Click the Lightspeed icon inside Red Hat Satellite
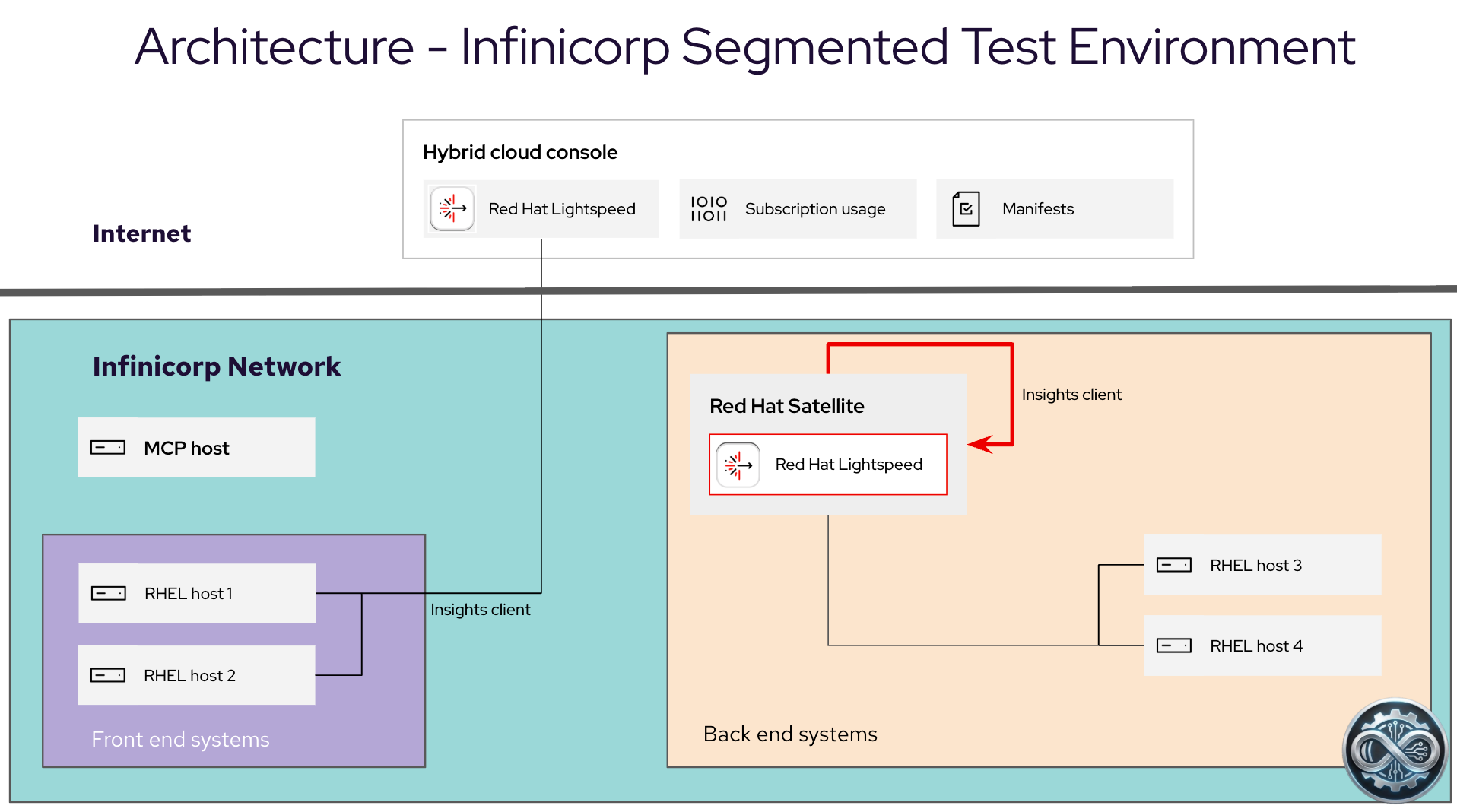 (738, 465)
